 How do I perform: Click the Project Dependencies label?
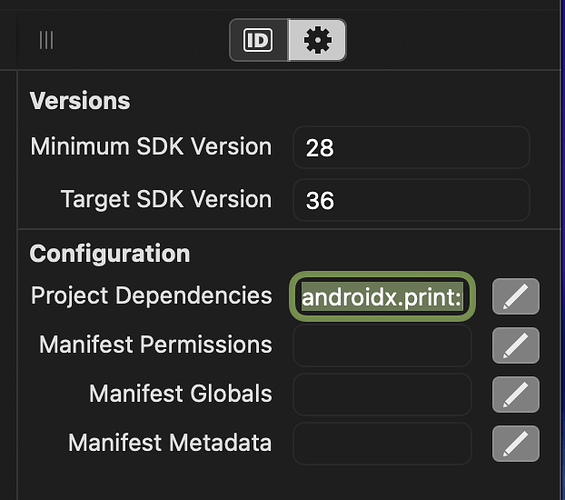coord(151,296)
